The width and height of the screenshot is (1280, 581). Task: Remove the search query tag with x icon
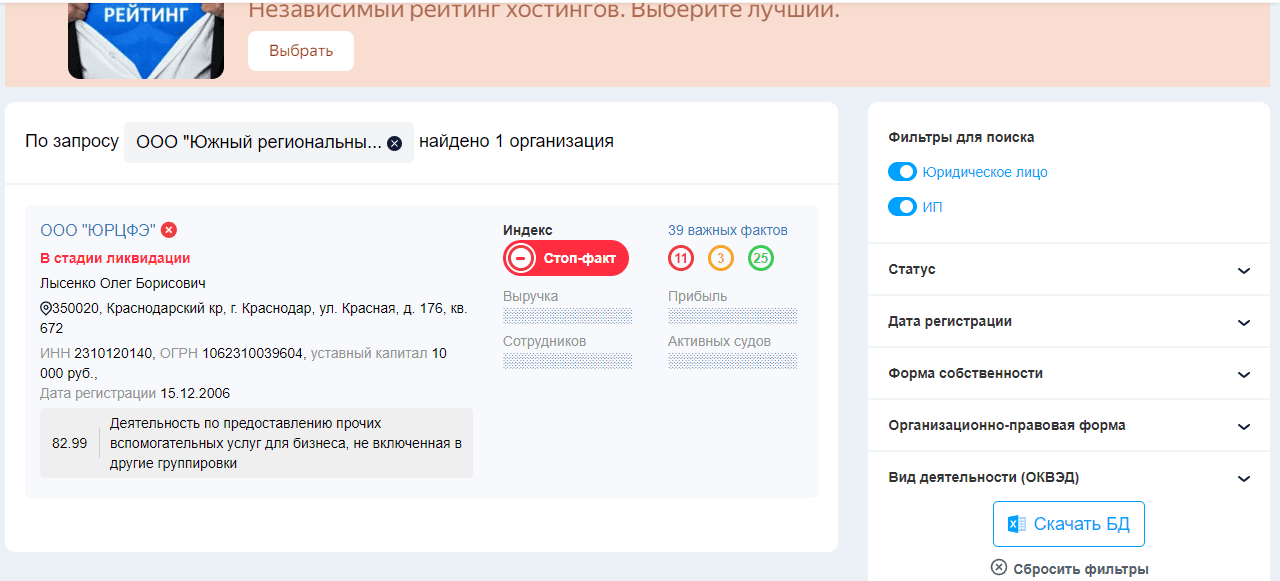[x=394, y=143]
